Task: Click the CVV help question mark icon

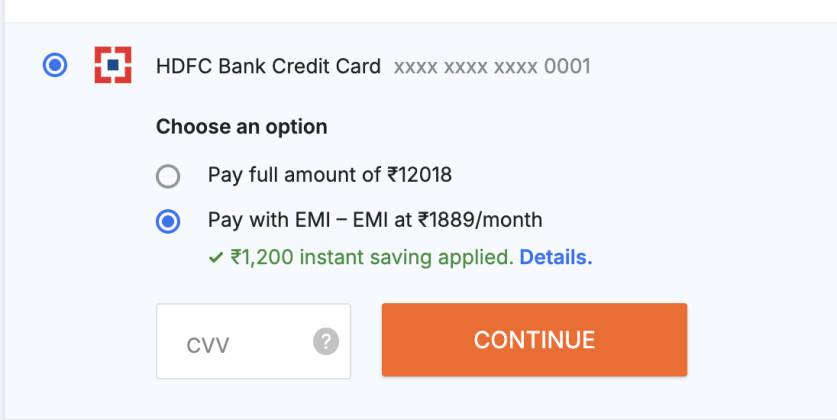Action: coord(326,342)
